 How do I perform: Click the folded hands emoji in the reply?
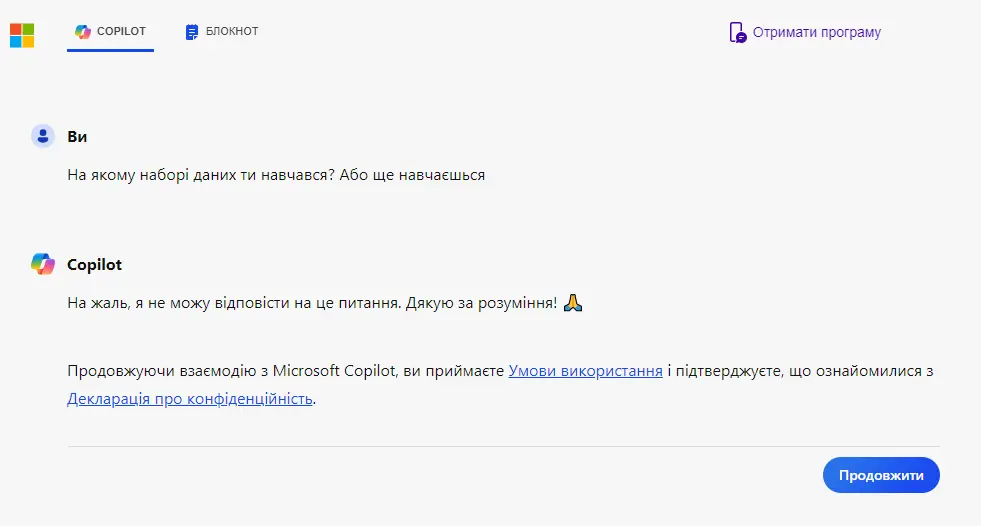pos(573,303)
